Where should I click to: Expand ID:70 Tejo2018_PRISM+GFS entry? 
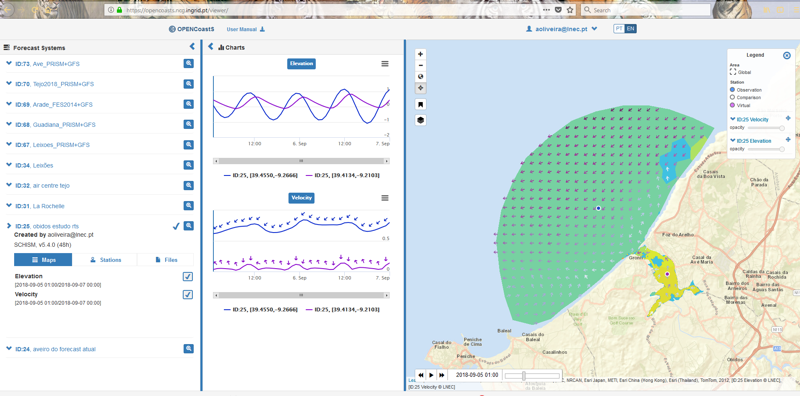[x=9, y=84]
